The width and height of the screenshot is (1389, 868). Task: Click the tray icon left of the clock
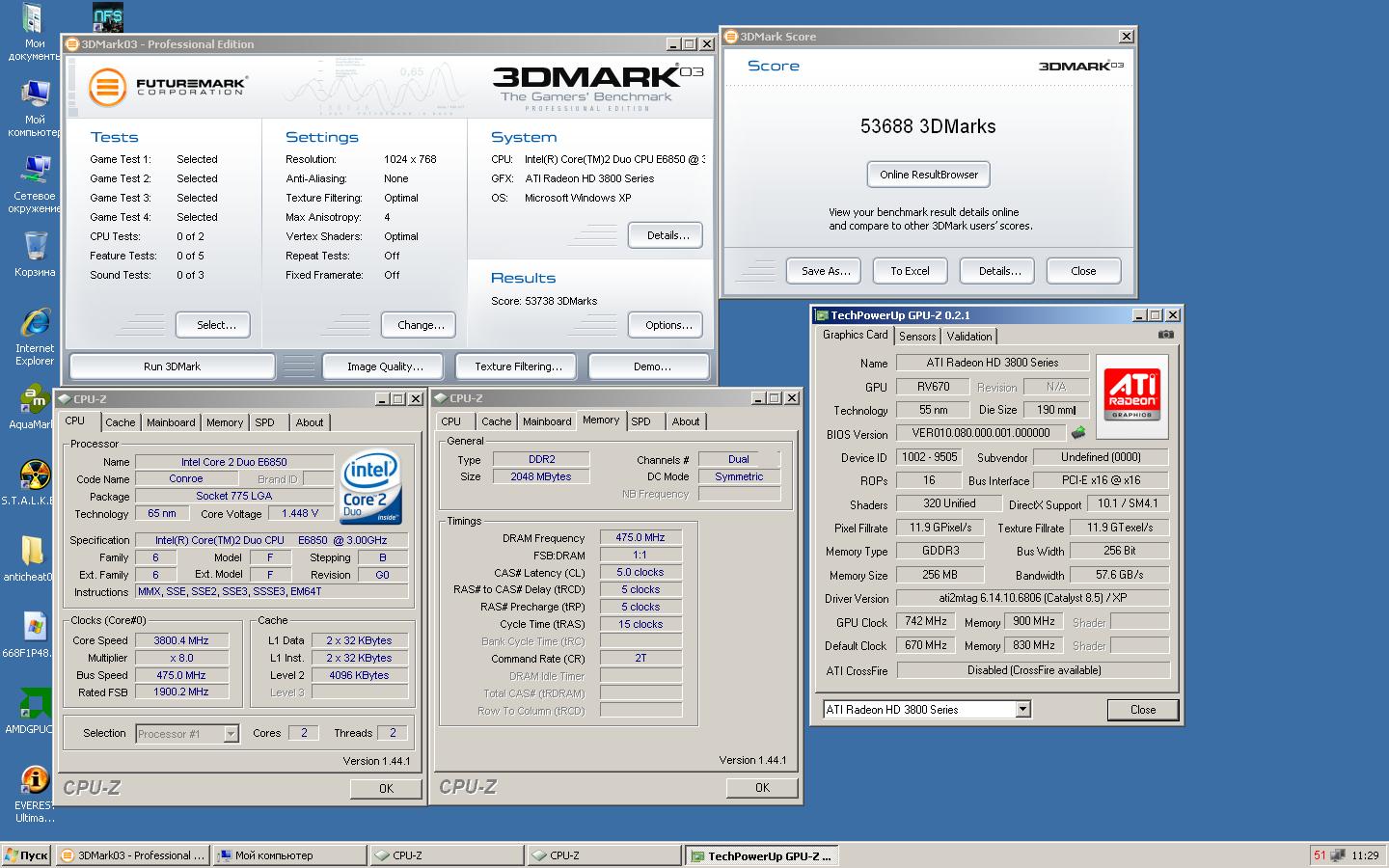1338,854
